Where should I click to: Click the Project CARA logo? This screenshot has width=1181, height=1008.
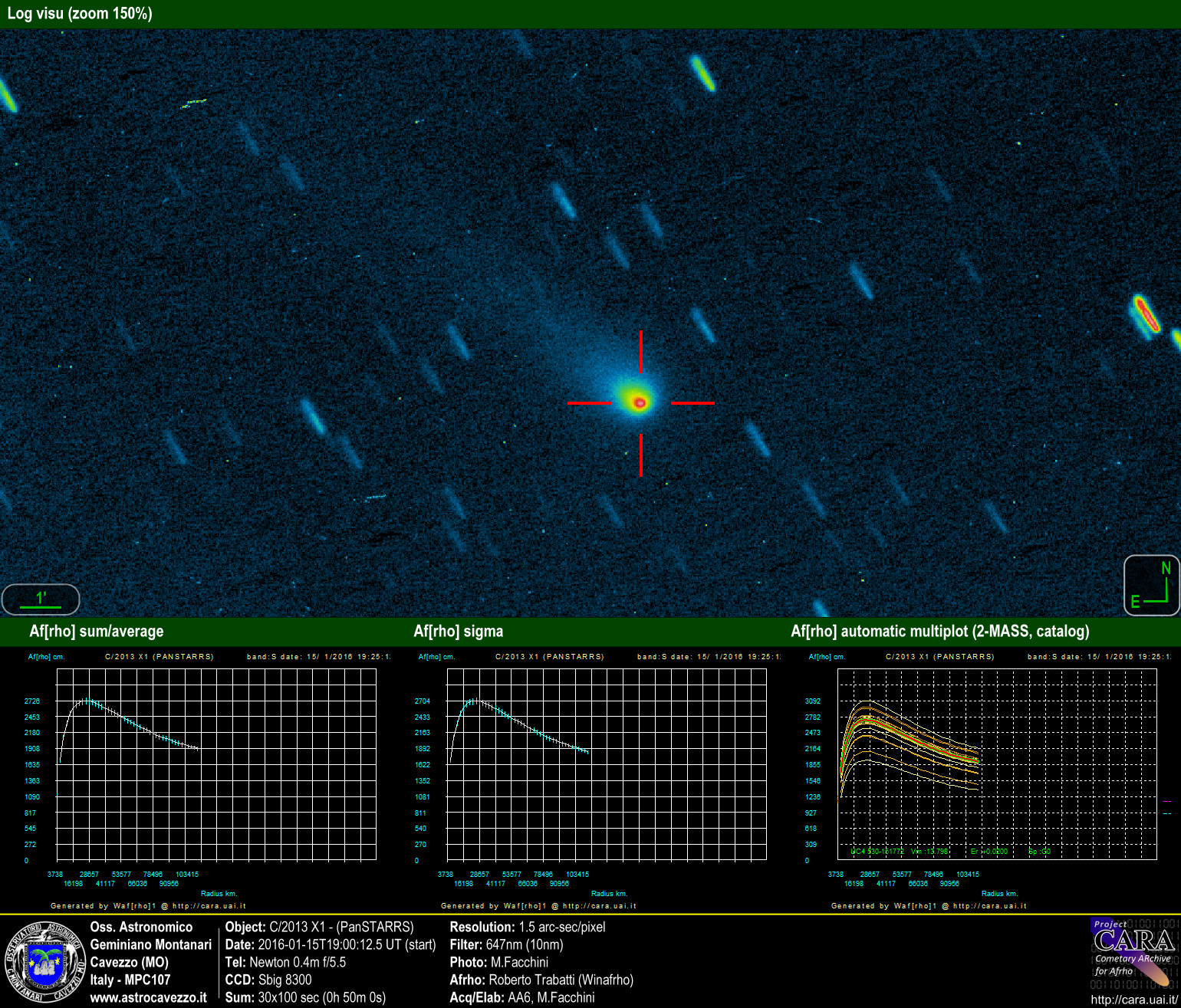tap(1133, 953)
